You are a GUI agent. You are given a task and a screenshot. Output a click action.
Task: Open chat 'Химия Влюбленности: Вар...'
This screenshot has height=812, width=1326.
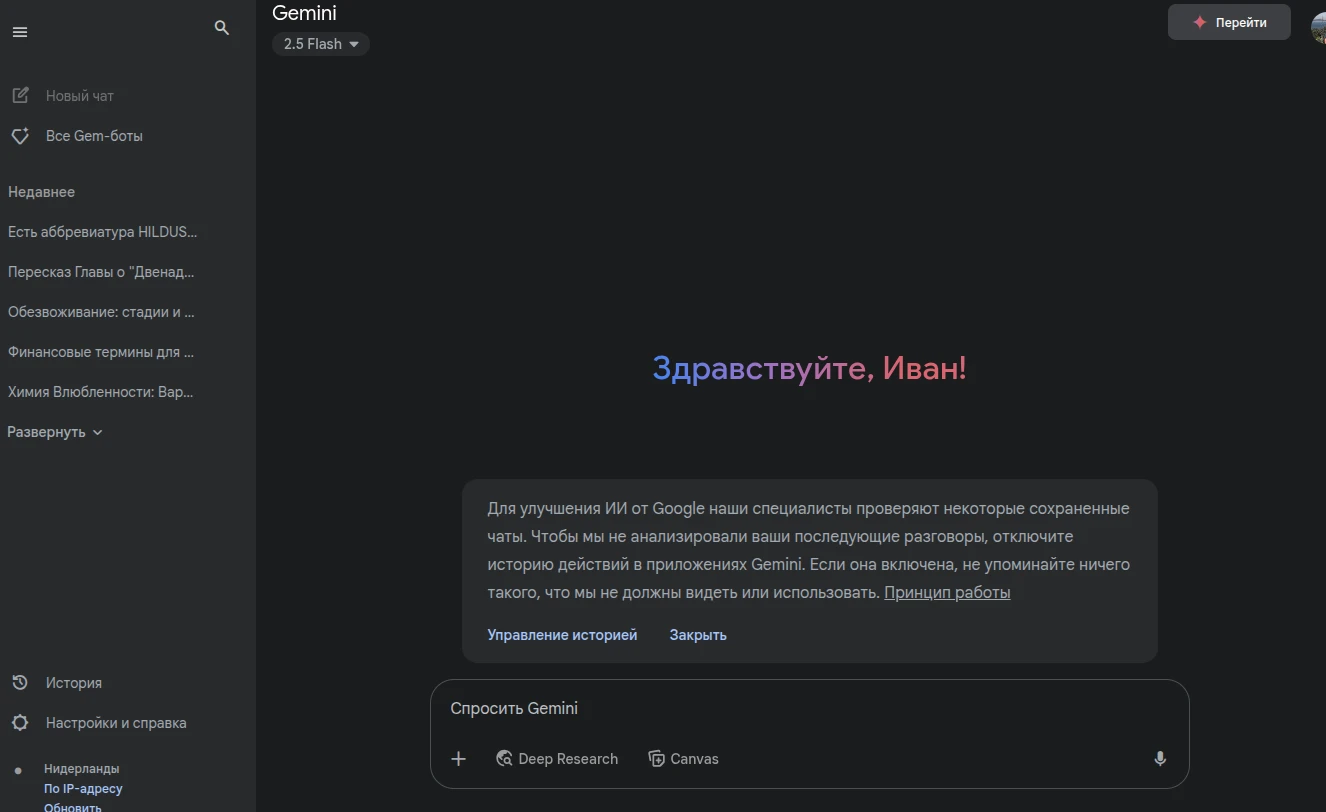[x=101, y=392]
